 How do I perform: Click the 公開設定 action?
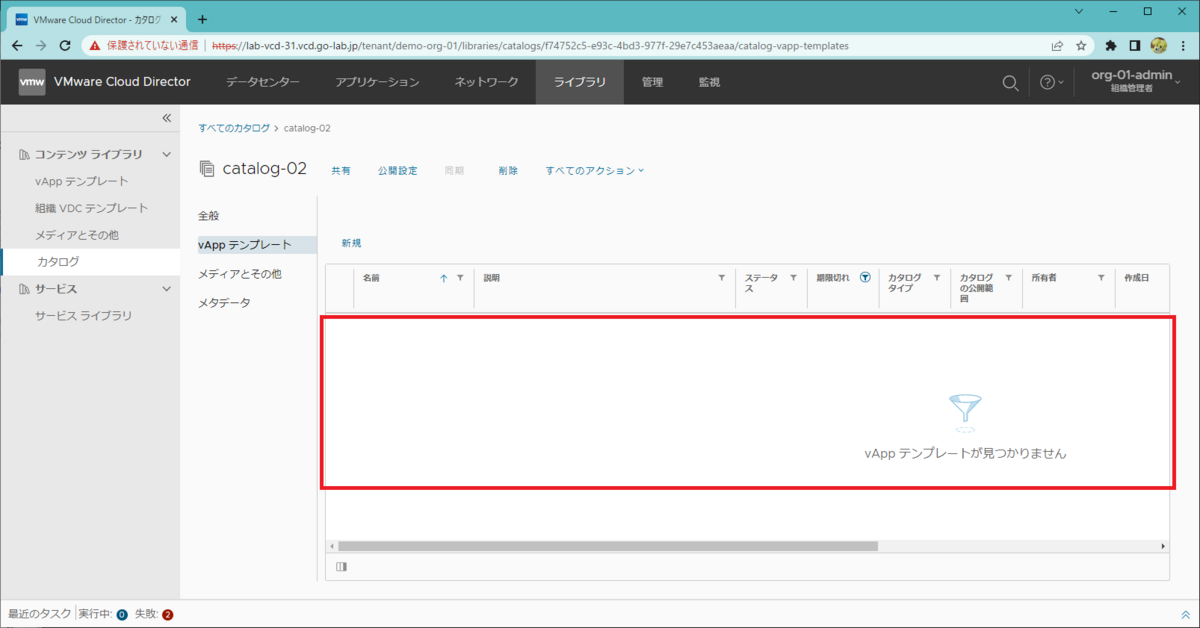click(x=397, y=171)
